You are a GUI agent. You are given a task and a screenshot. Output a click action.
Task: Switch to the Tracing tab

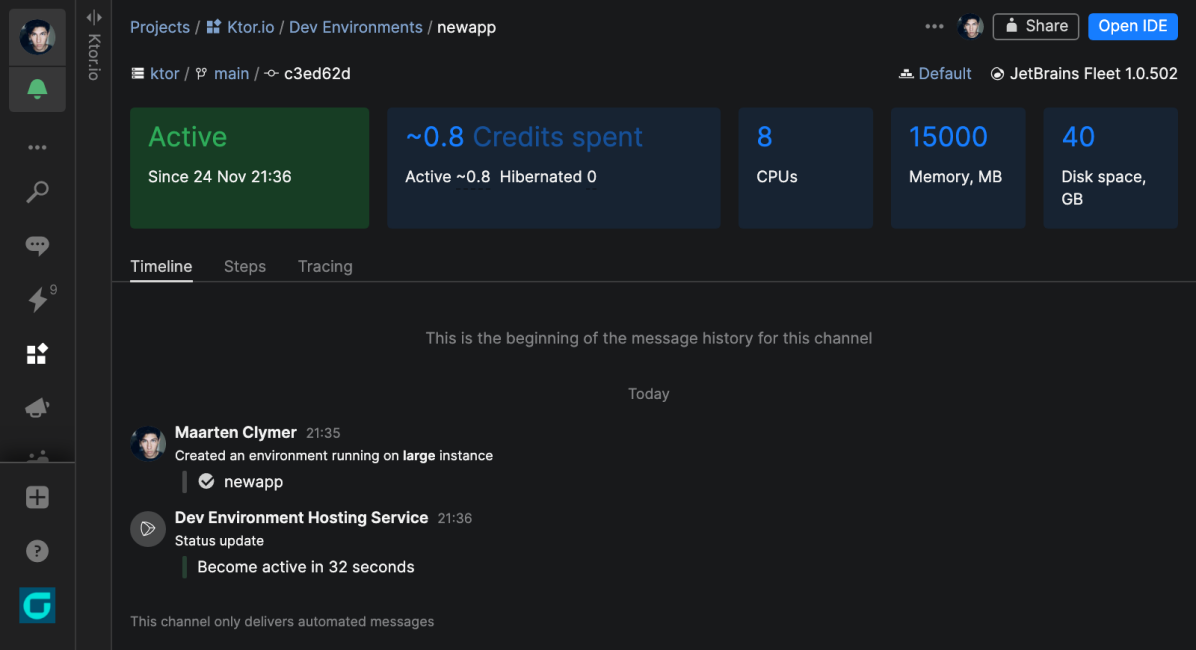(x=325, y=266)
